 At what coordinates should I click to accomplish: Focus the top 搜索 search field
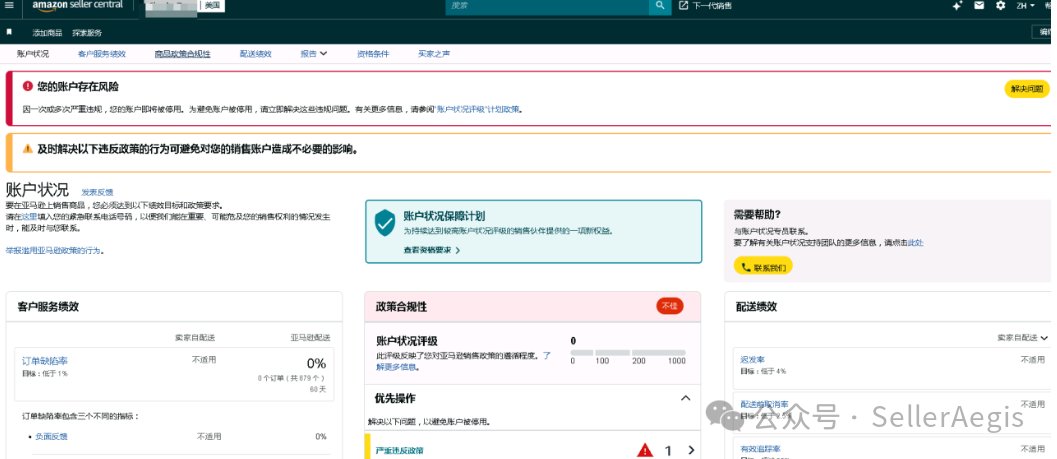click(547, 6)
